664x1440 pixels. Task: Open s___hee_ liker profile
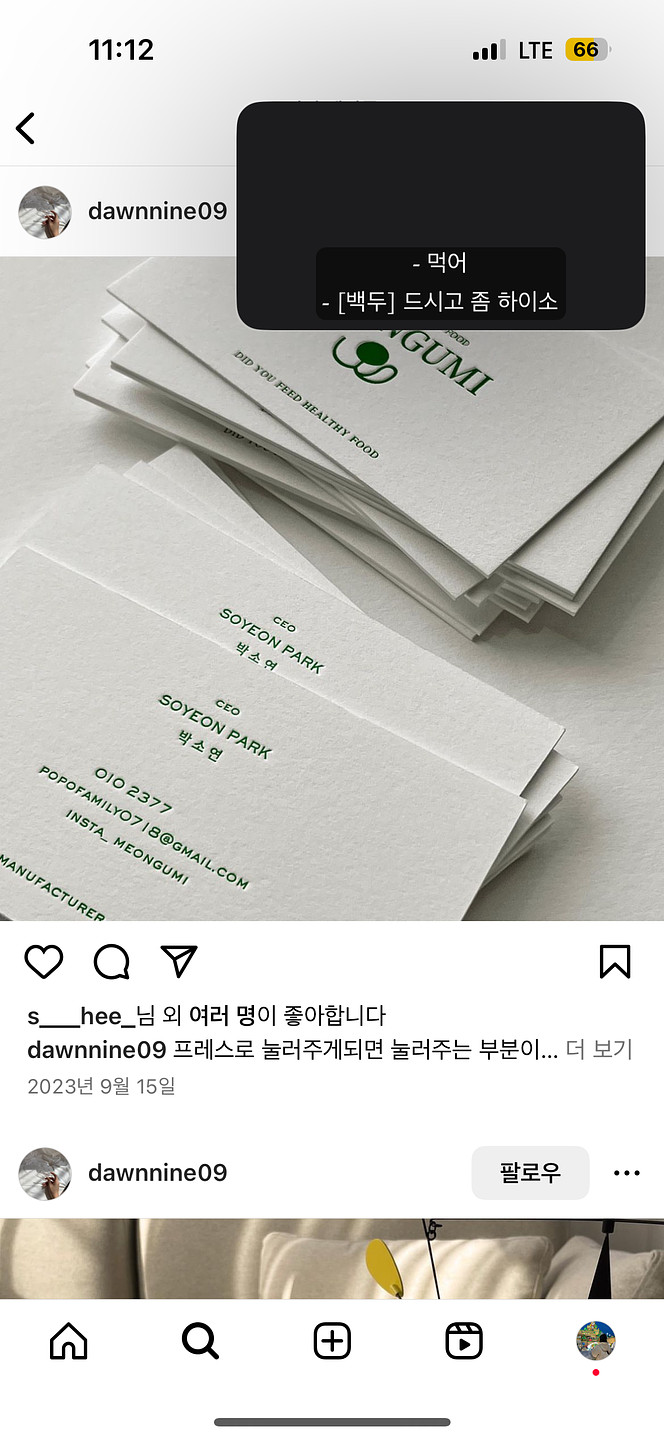tap(80, 1016)
